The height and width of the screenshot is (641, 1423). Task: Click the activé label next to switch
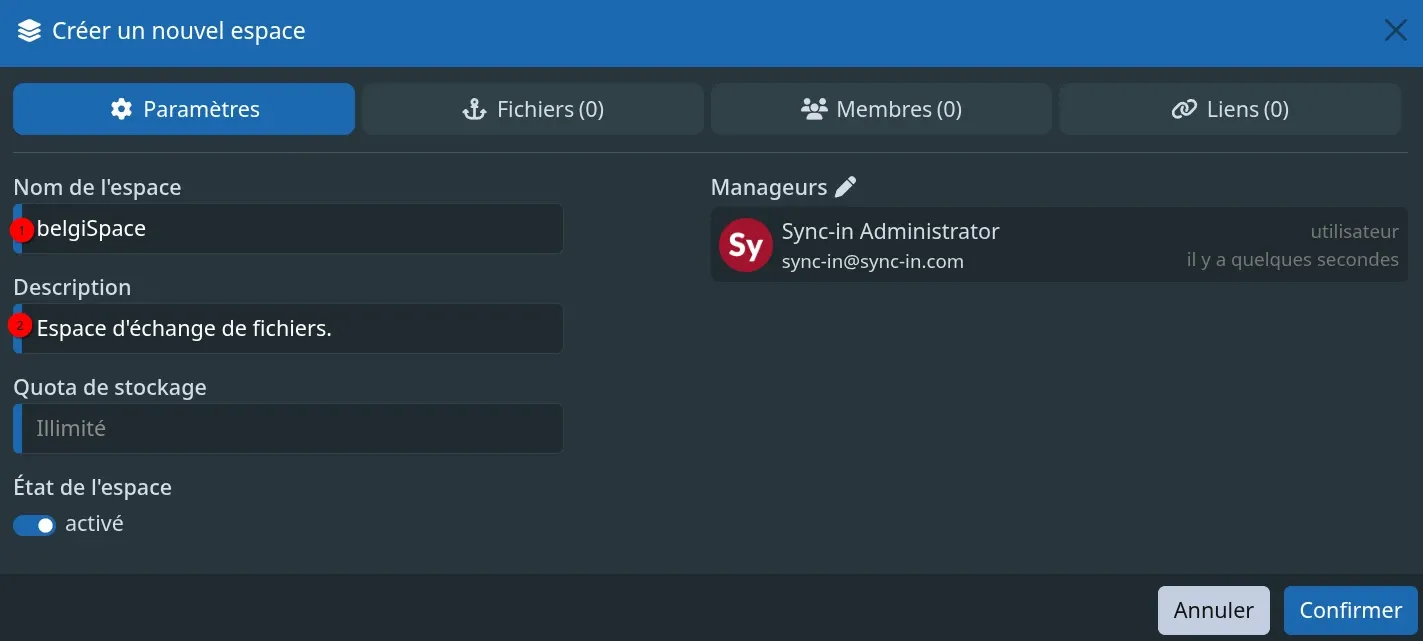click(x=94, y=524)
